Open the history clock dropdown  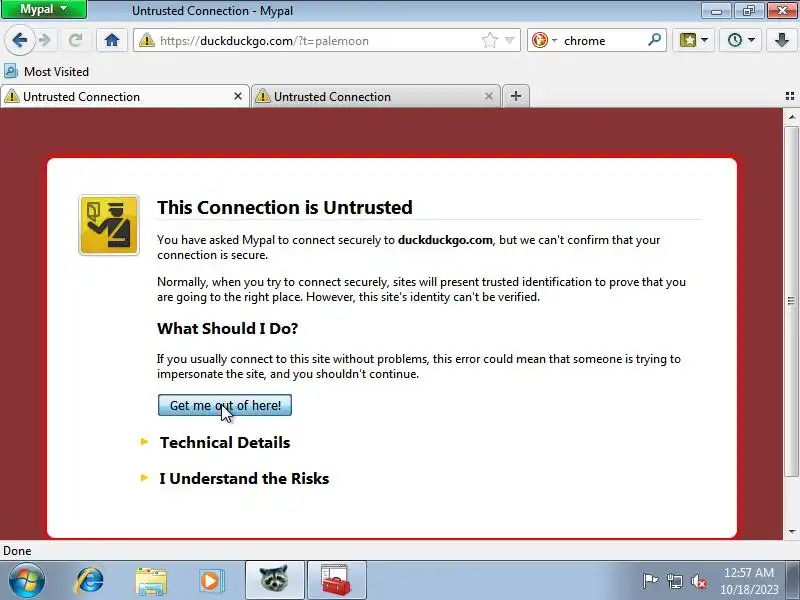point(741,40)
